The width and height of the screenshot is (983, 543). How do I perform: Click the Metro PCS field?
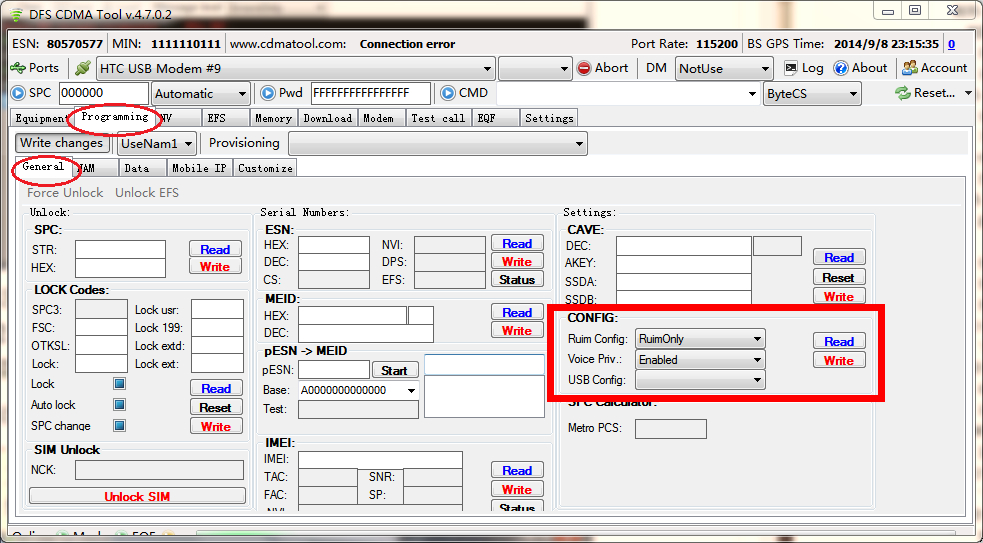pyautogui.click(x=671, y=429)
